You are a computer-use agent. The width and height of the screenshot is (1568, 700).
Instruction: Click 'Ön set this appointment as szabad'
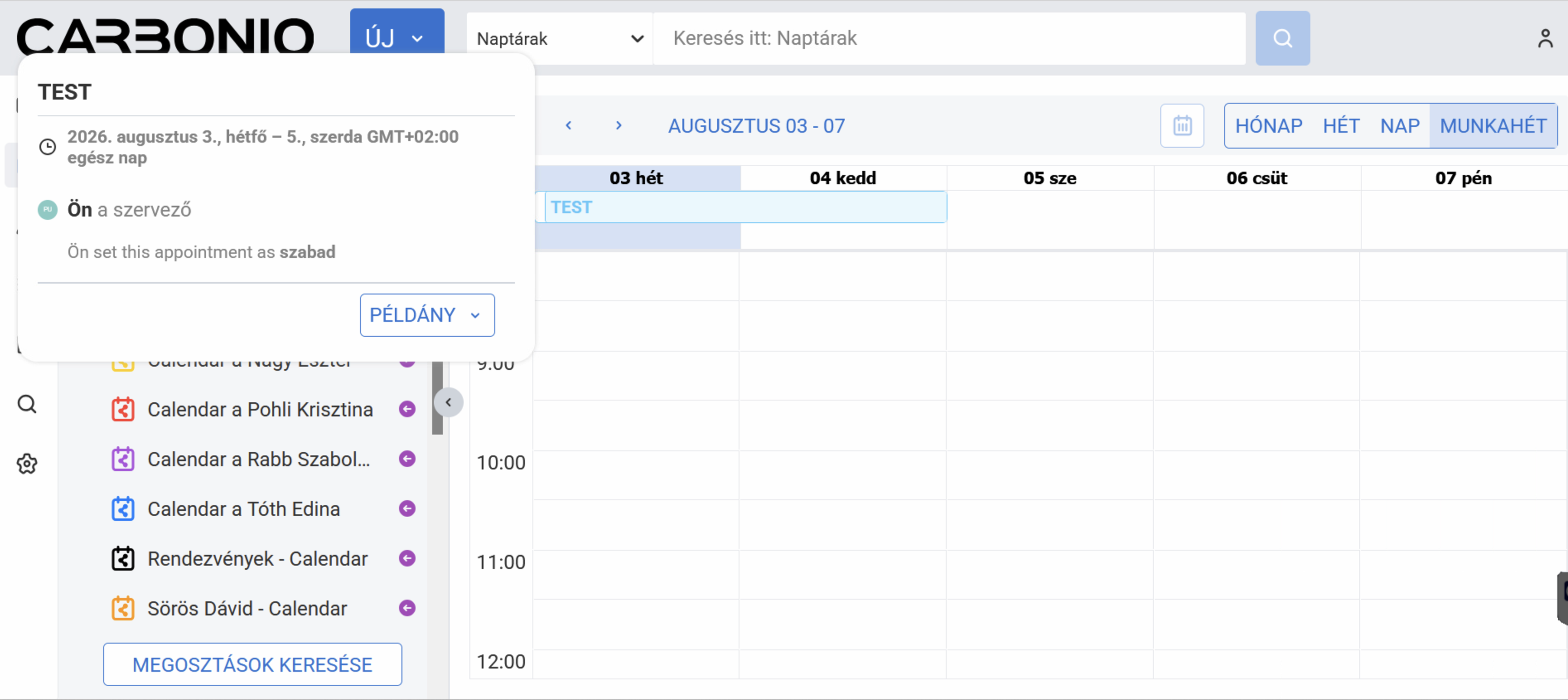pos(202,252)
